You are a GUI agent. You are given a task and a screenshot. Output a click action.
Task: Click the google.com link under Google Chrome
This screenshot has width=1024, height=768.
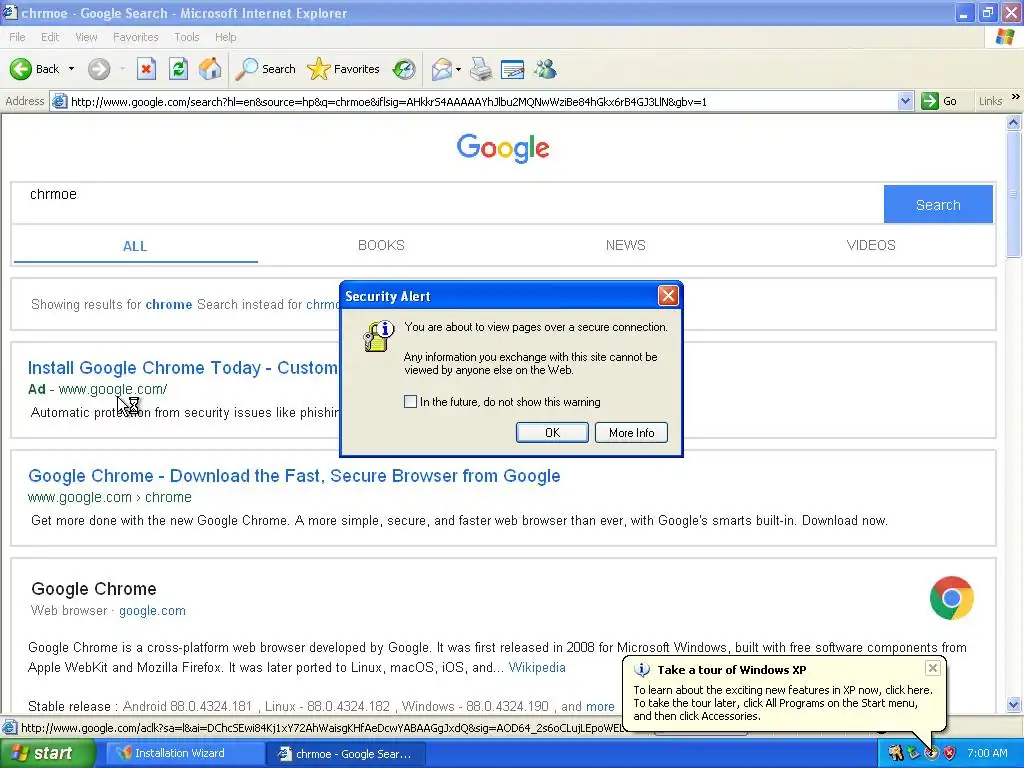(x=152, y=611)
